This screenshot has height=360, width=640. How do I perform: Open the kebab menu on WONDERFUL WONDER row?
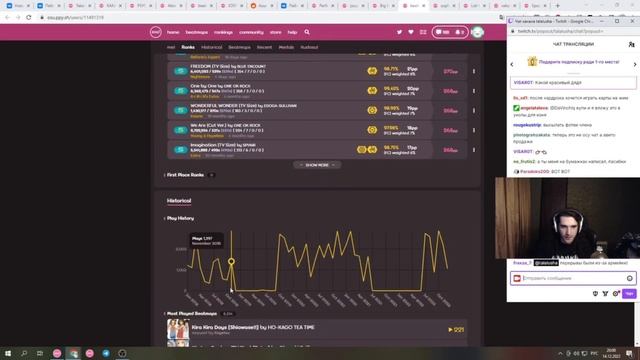(x=474, y=111)
